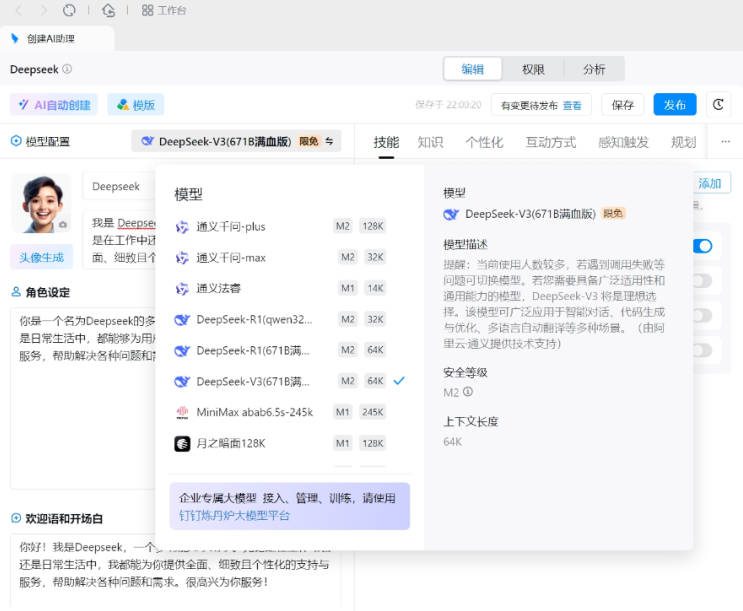Click the Deepseek name input field
743x611 pixels.
[x=119, y=186]
